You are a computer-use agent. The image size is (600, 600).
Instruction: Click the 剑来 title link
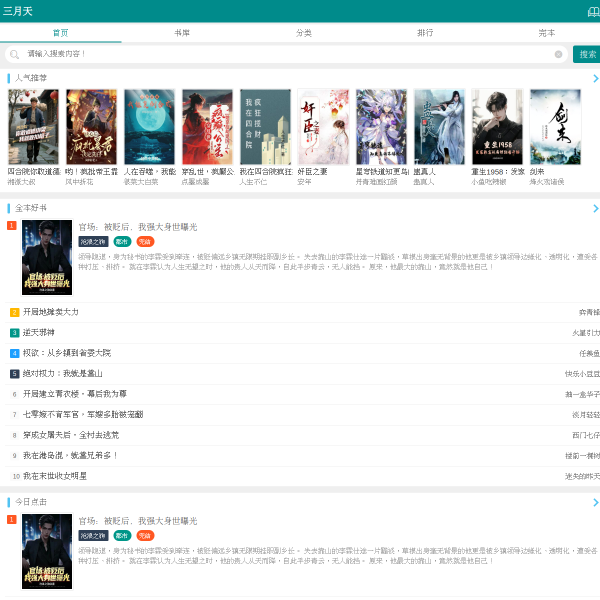click(x=537, y=171)
